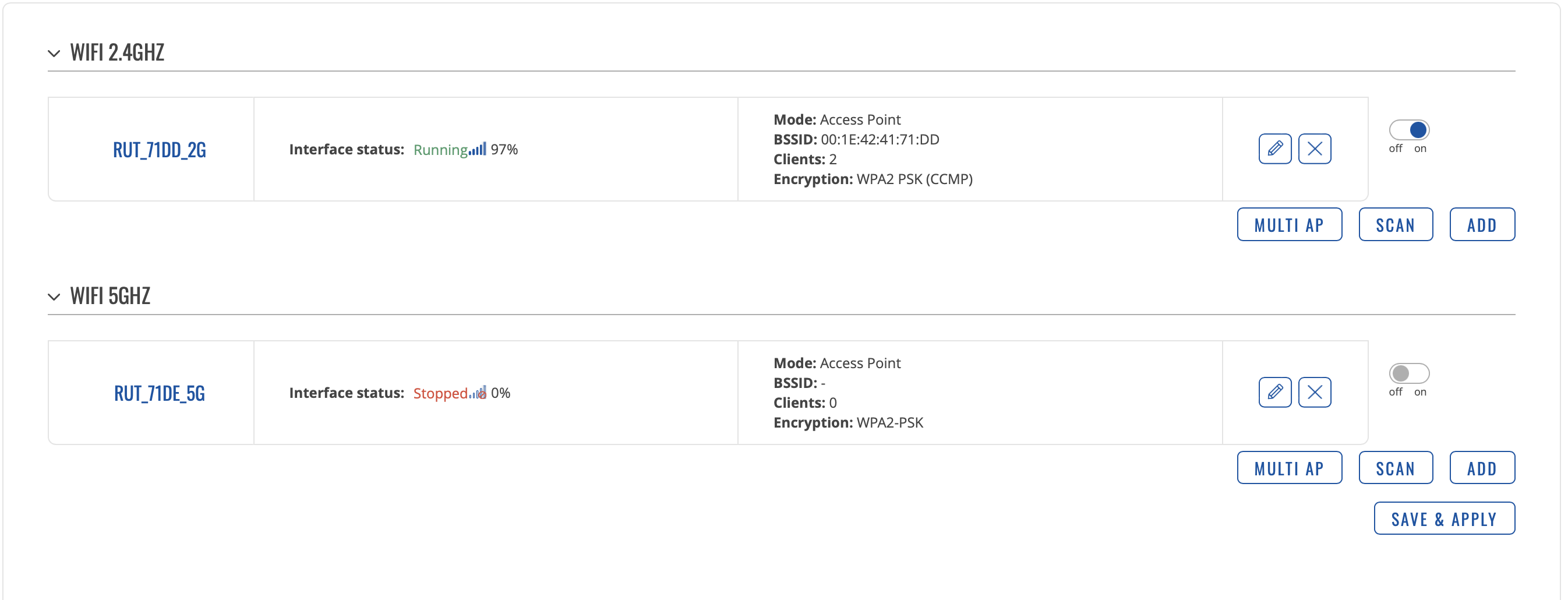
Task: Turn on the RUT_71DE_5G toggle switch
Action: coord(1408,373)
